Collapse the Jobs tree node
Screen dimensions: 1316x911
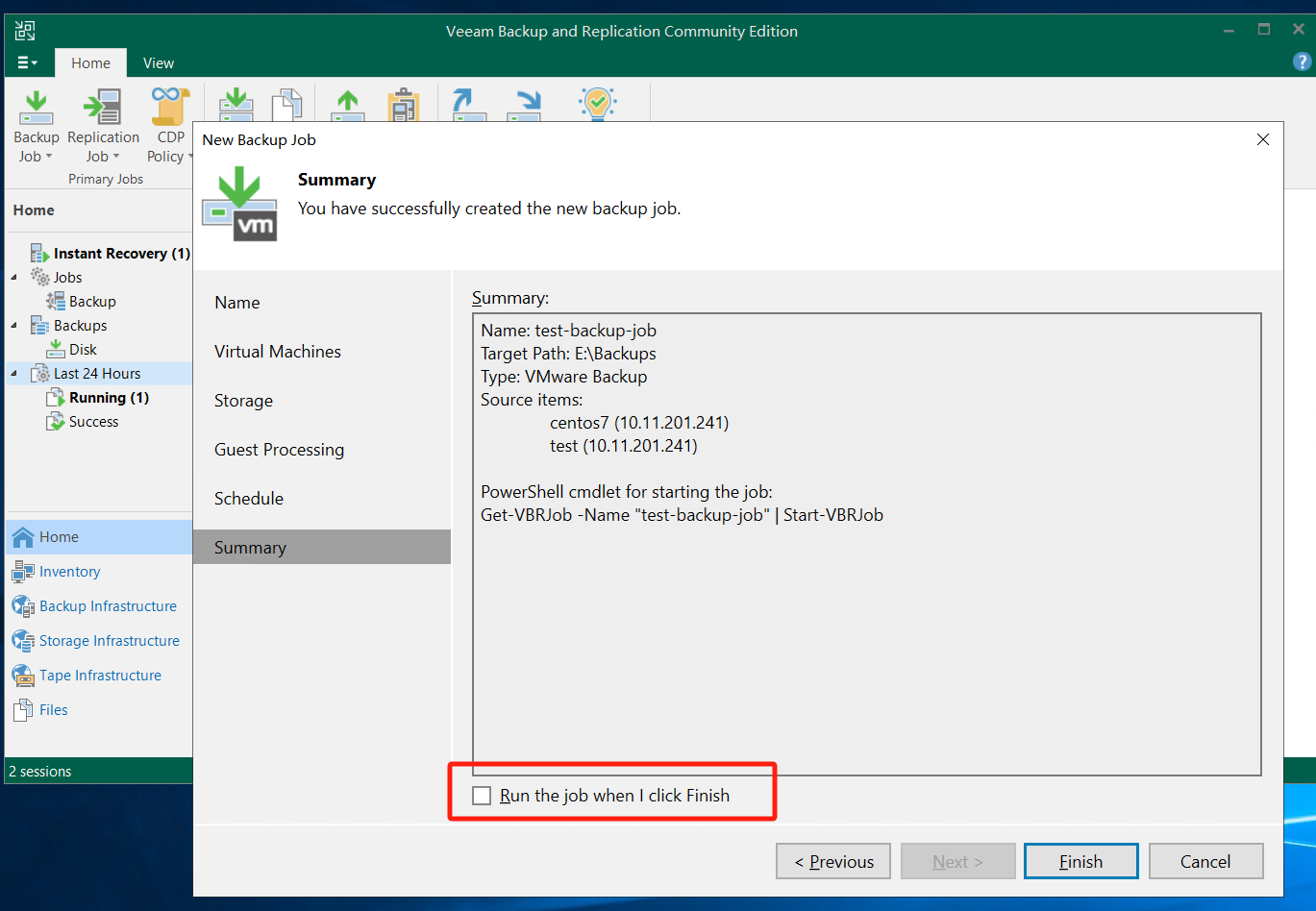coord(14,278)
